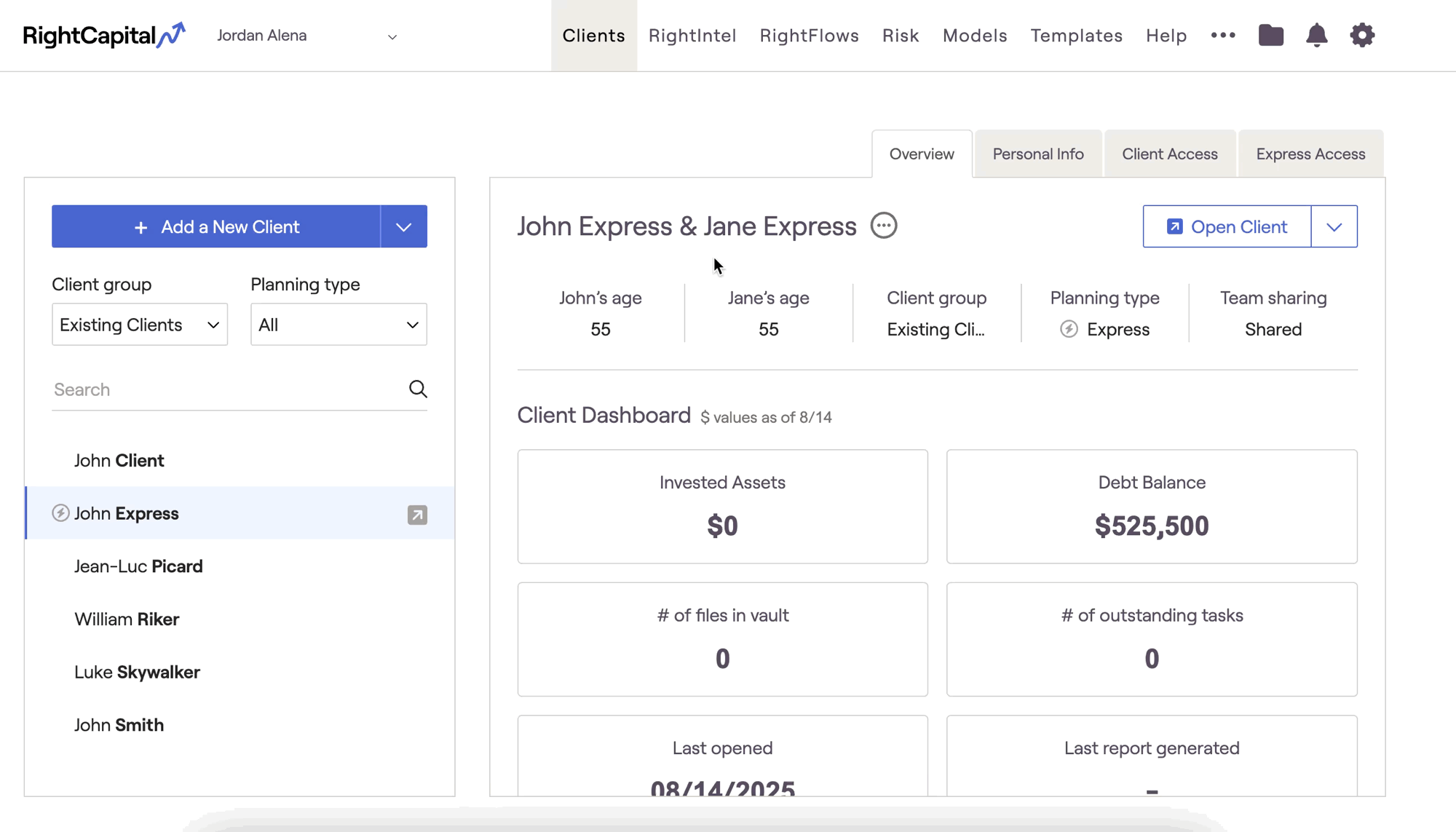Click the circled ellipsis next to Jane Express
This screenshot has width=1456, height=832.
884,226
